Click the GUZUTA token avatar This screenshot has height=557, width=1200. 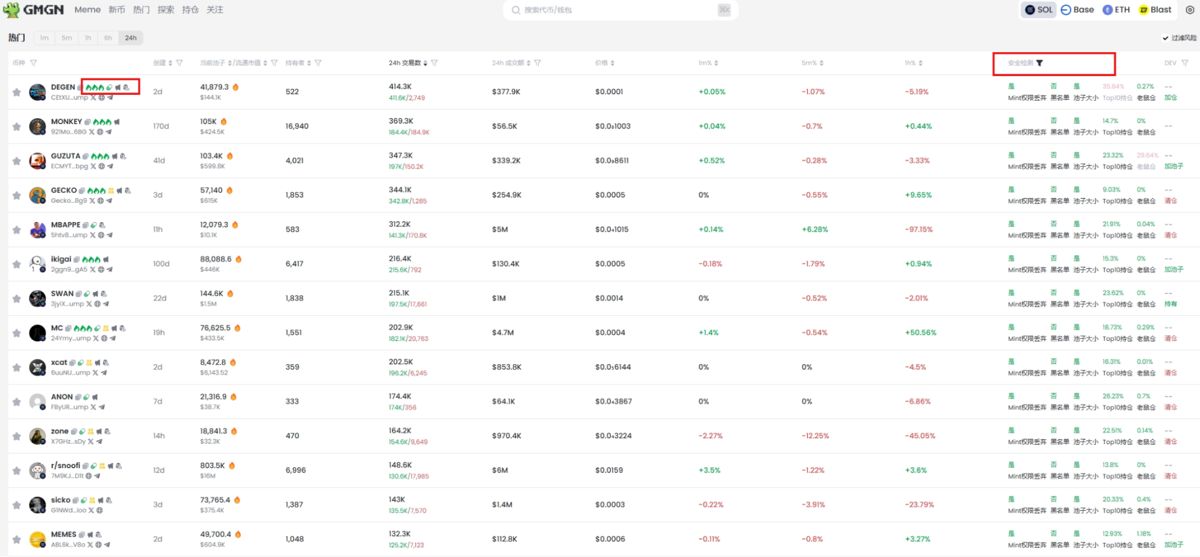(38, 160)
